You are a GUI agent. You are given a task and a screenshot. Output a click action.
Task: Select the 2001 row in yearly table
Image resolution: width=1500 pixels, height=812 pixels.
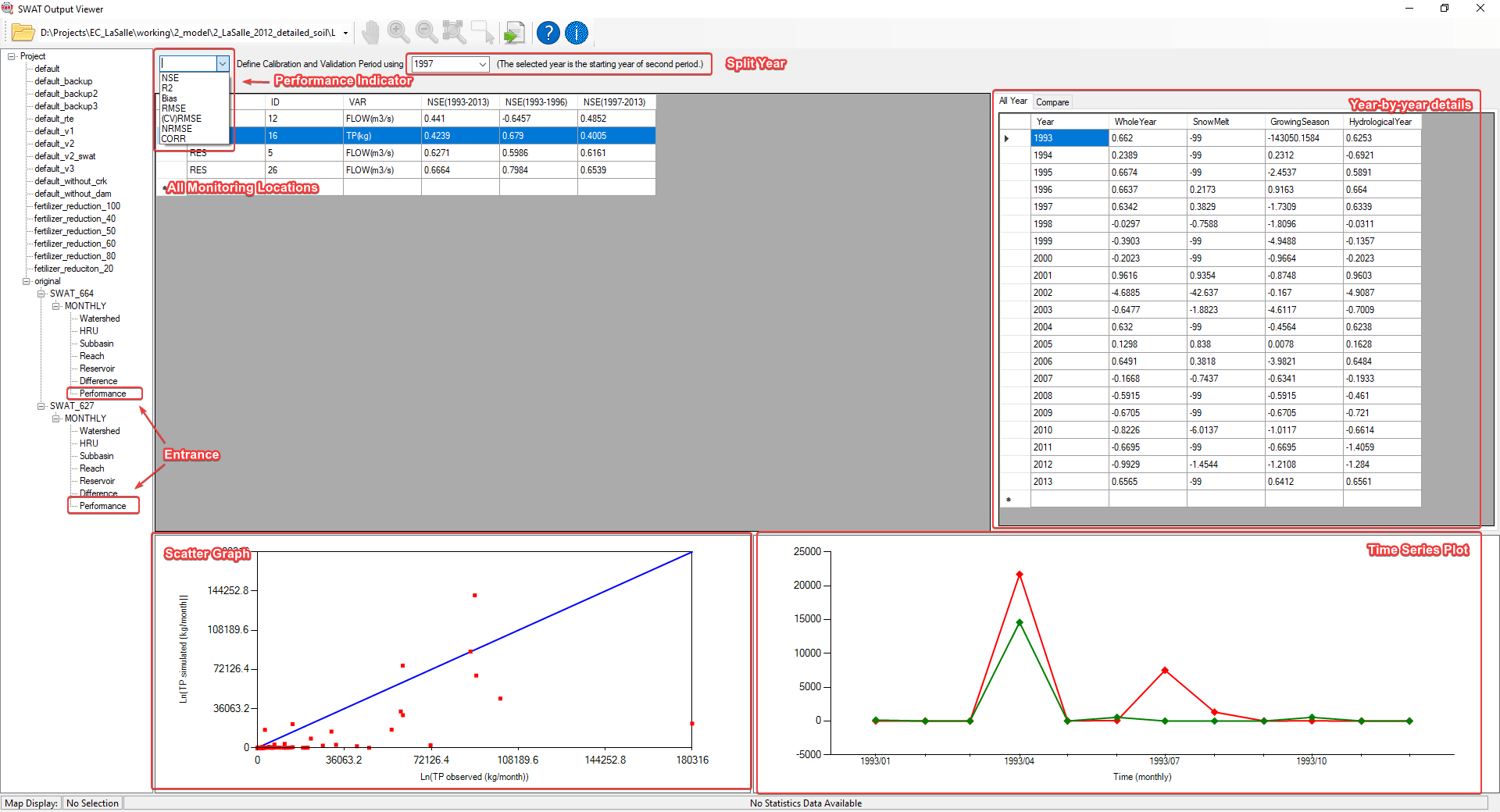point(1210,276)
